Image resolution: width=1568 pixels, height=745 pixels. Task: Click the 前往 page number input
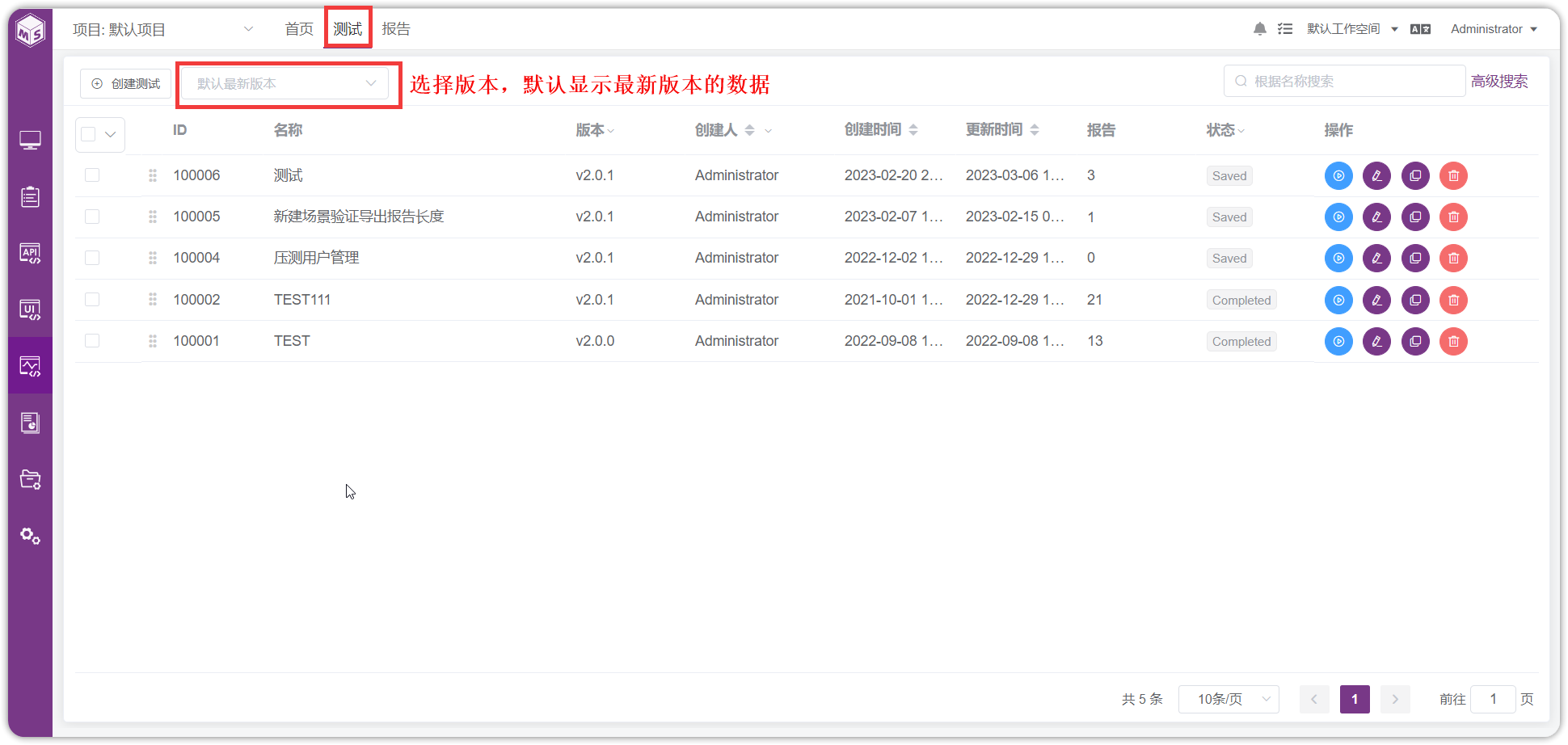tap(1493, 699)
